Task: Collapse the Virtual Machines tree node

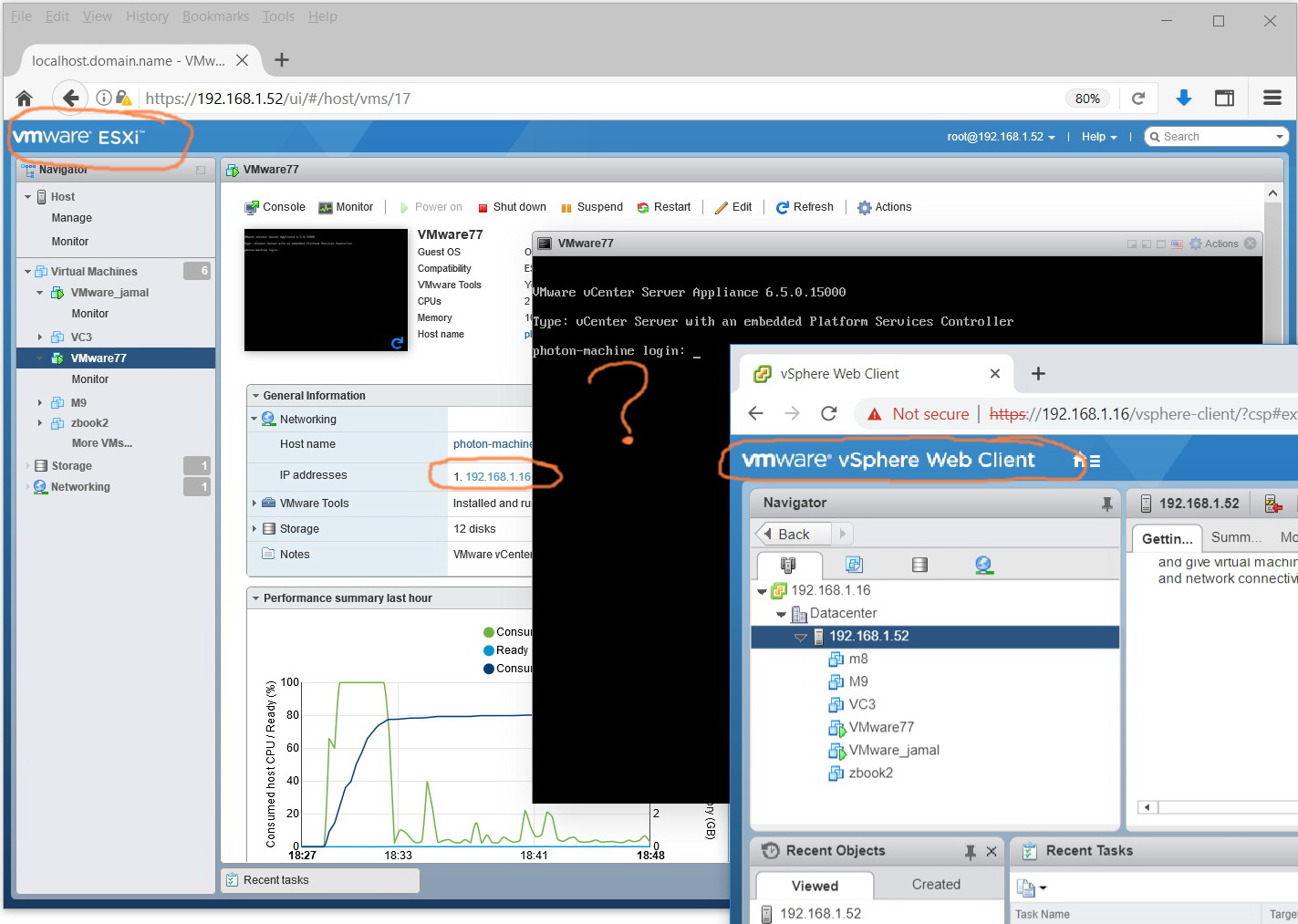Action: point(27,272)
